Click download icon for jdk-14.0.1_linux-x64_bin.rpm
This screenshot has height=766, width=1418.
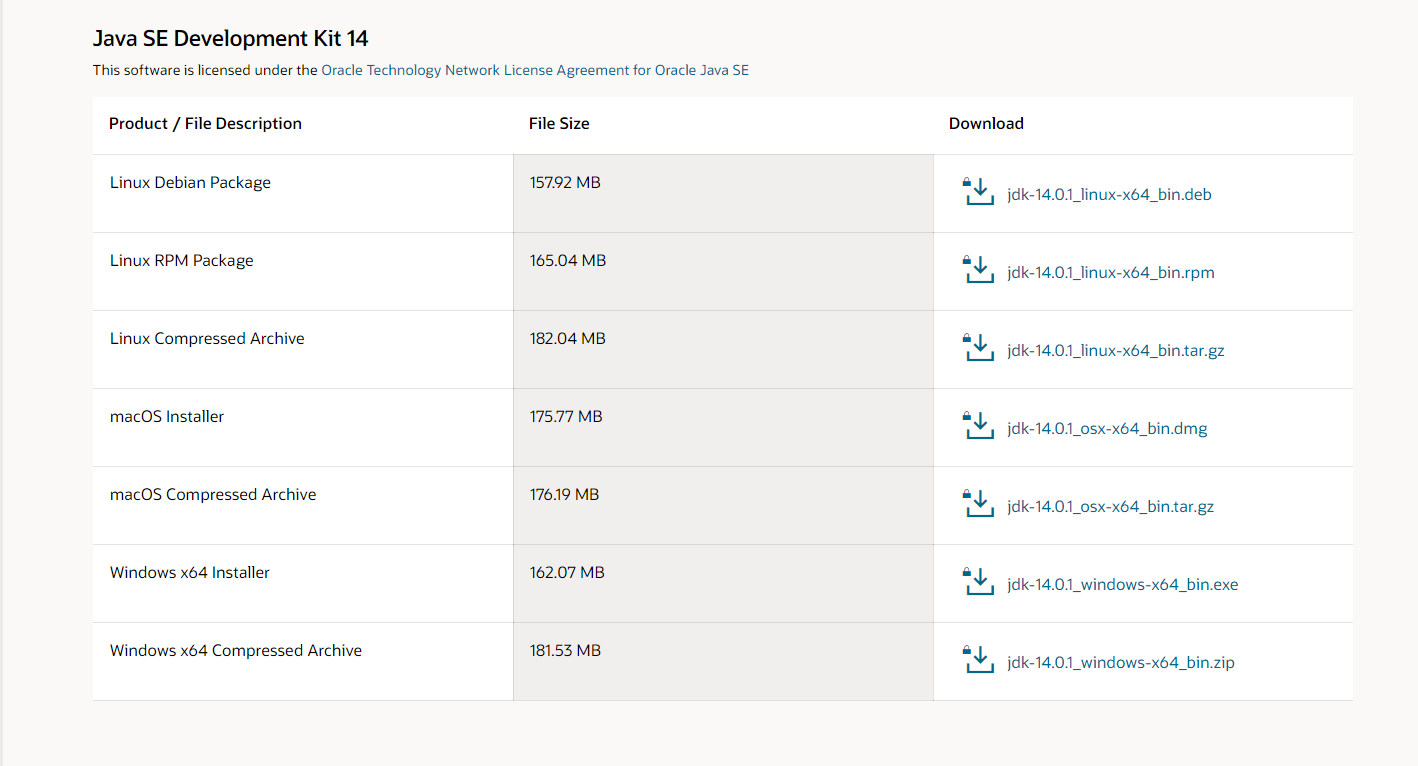click(x=978, y=270)
